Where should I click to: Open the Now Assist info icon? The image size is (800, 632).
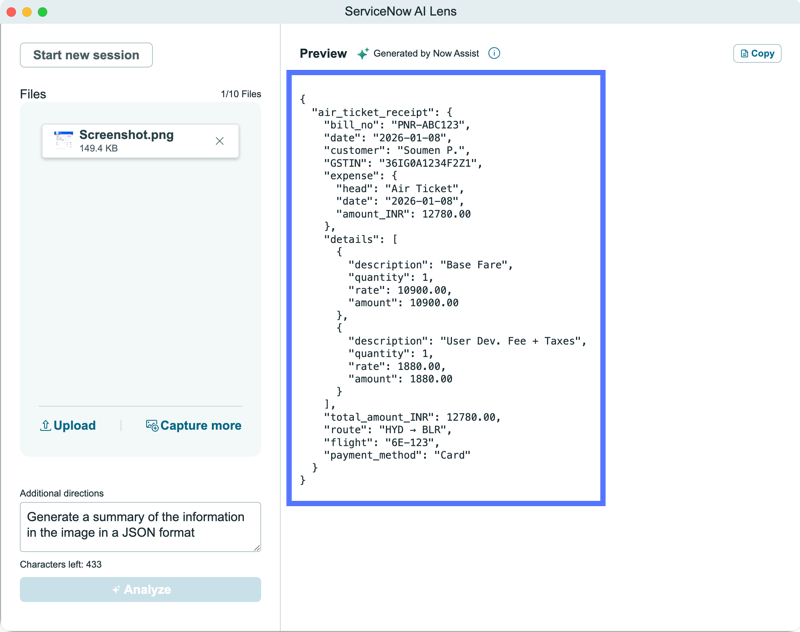(494, 53)
